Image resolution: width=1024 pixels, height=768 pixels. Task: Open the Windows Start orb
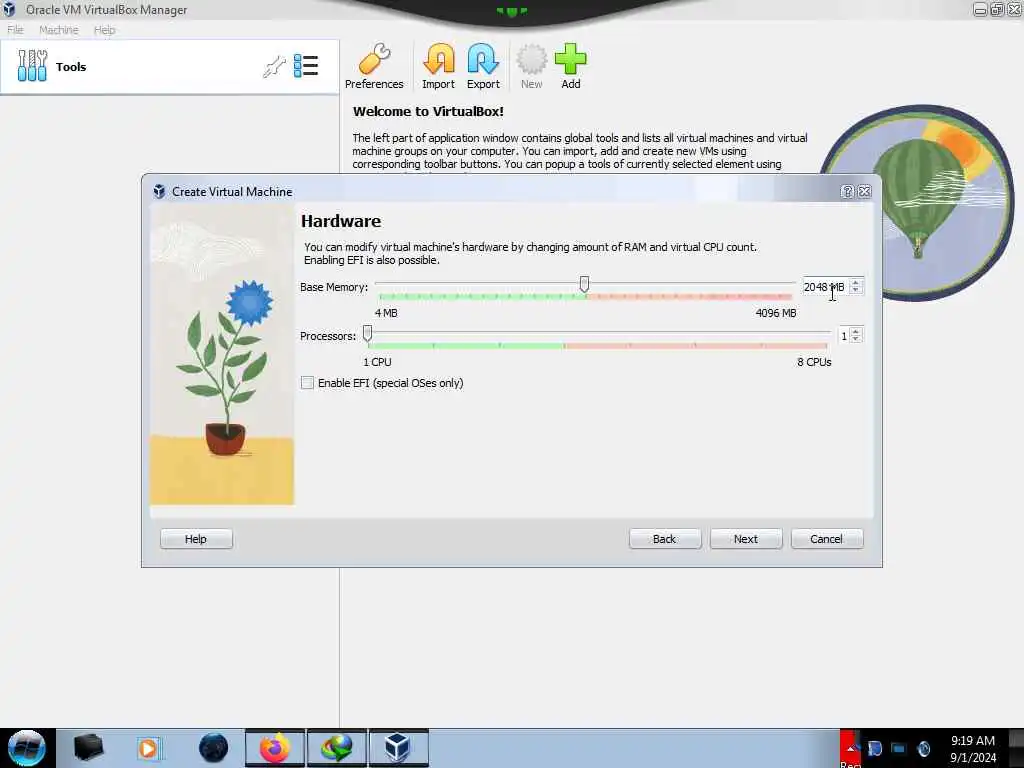(26, 748)
